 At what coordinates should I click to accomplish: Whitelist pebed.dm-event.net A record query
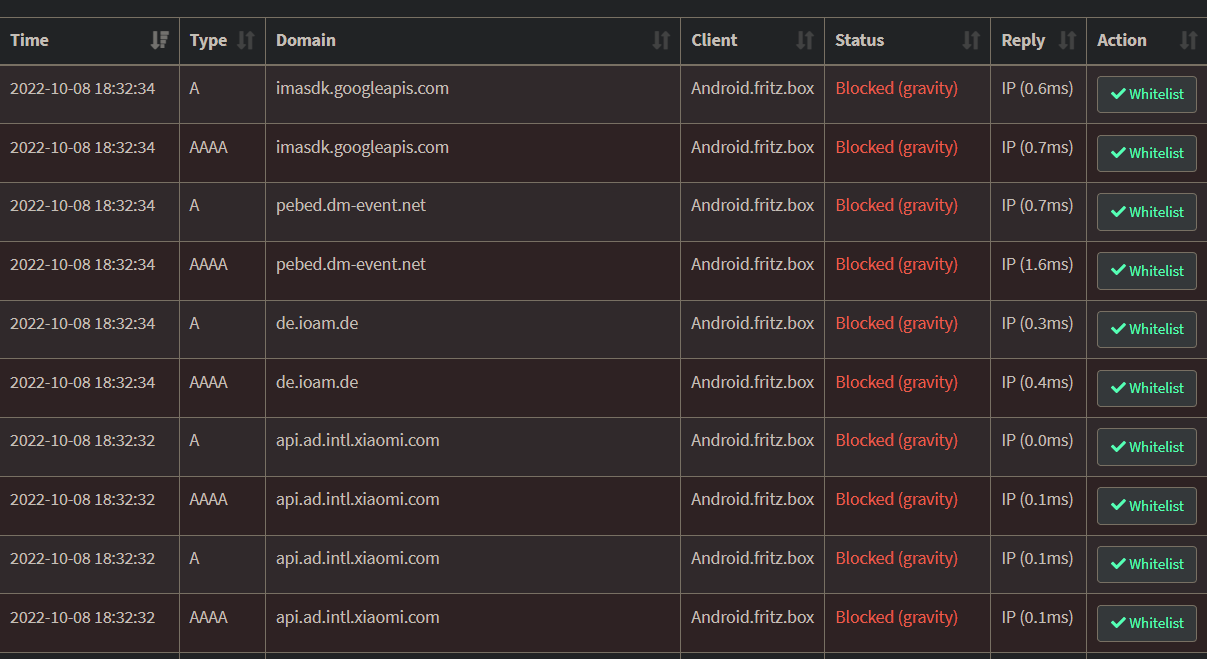[x=1146, y=212]
